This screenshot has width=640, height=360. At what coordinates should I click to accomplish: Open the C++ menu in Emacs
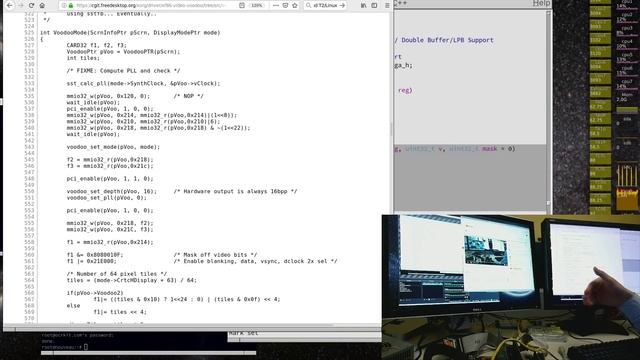(x=400, y=3)
